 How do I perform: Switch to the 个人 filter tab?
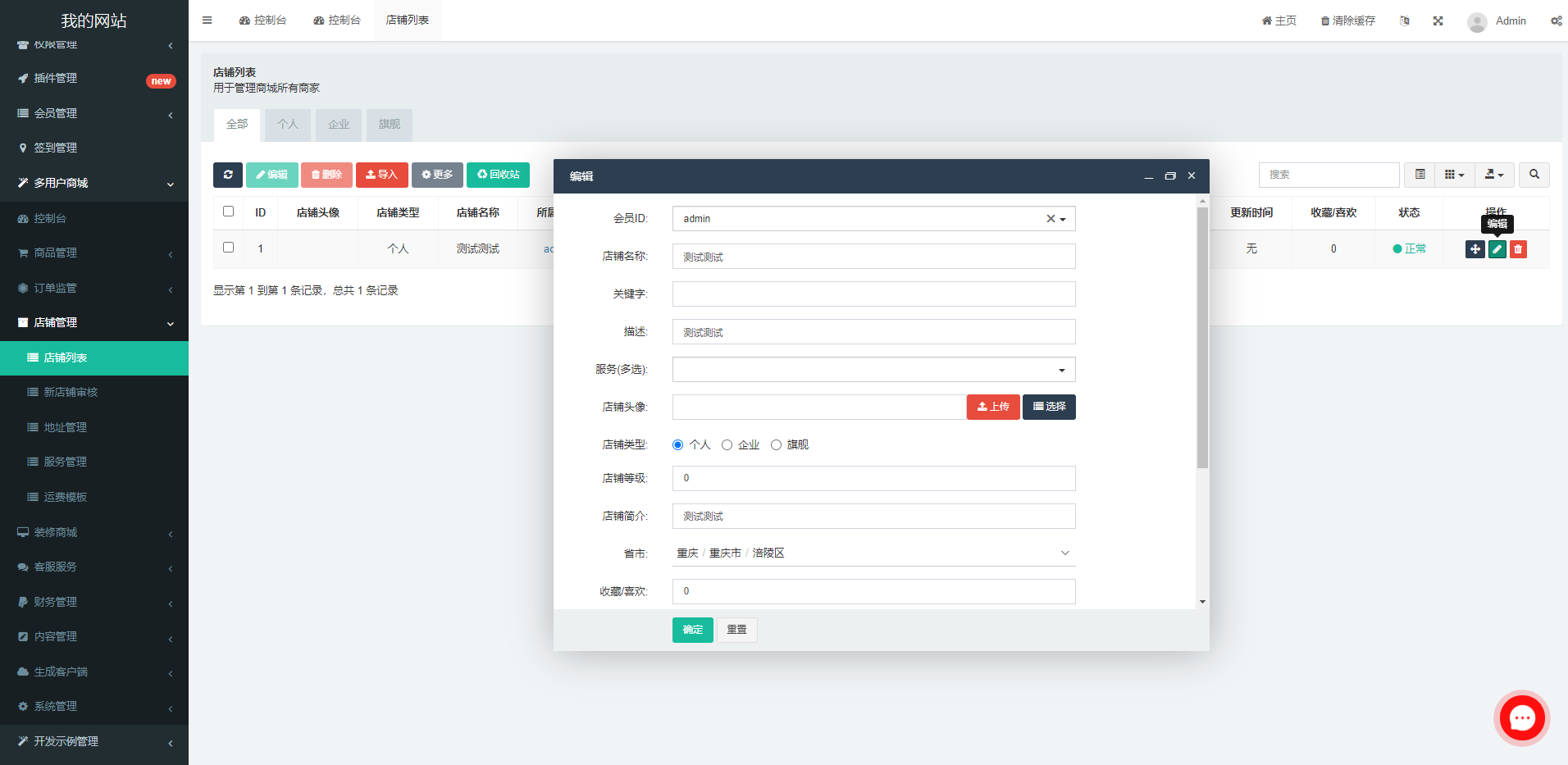click(x=288, y=125)
